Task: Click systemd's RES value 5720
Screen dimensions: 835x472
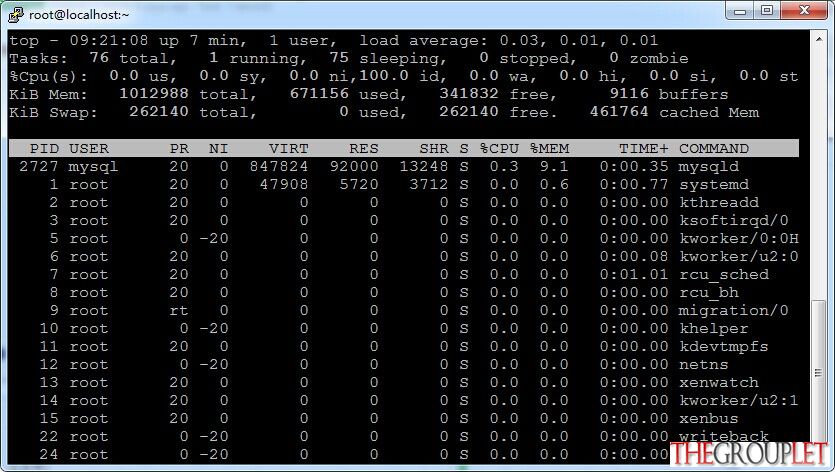Action: (x=359, y=185)
